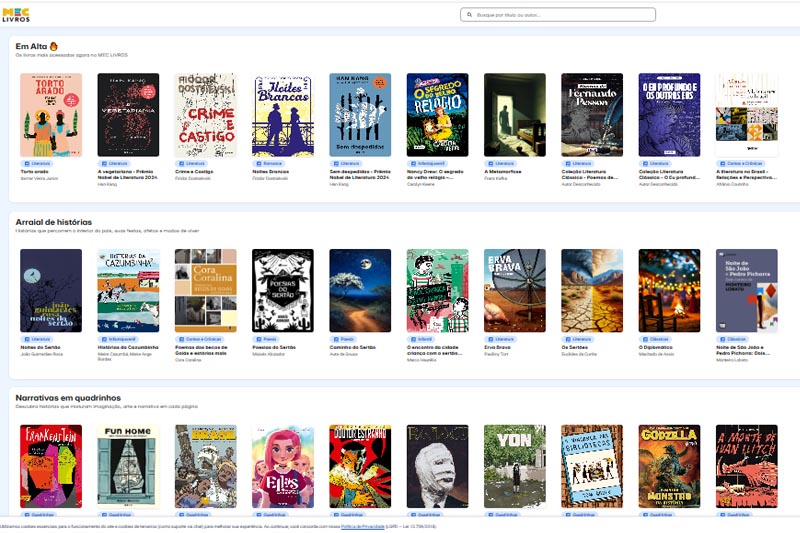Click the Literatura tag under Erva Brava
The height and width of the screenshot is (533, 800).
[501, 339]
